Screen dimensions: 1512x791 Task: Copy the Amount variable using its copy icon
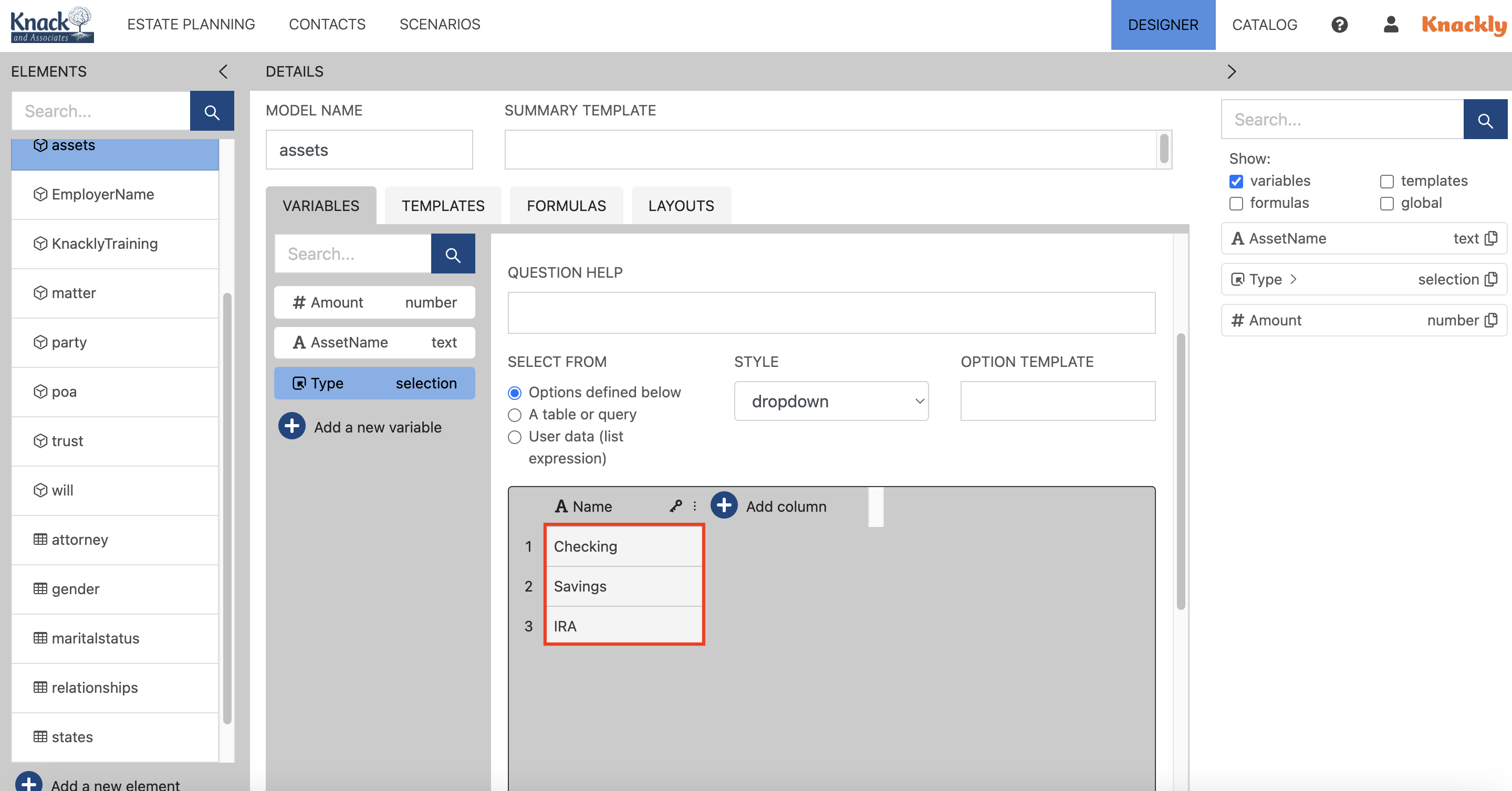1491,320
